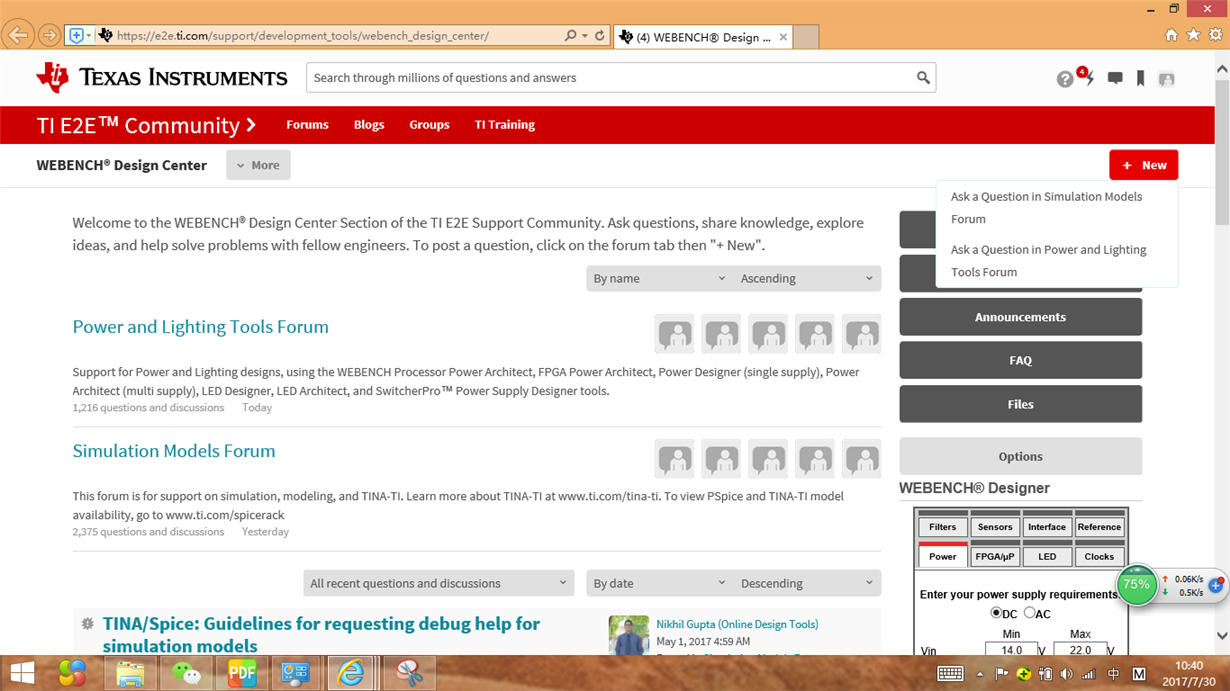Open the Ascending order dropdown
Viewport: 1230px width, 691px height.
tap(807, 278)
